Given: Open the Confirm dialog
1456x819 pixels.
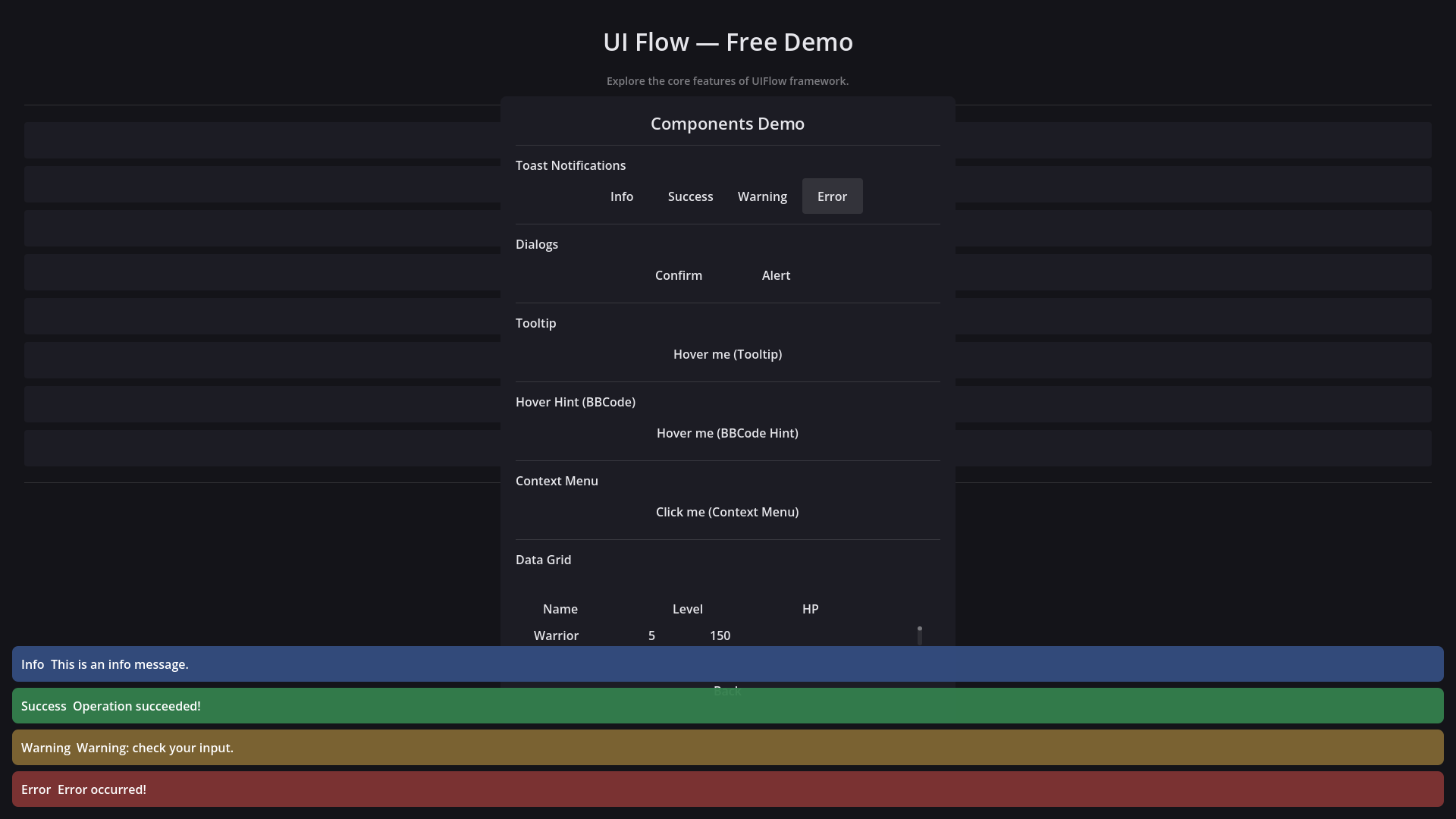Looking at the screenshot, I should (679, 275).
